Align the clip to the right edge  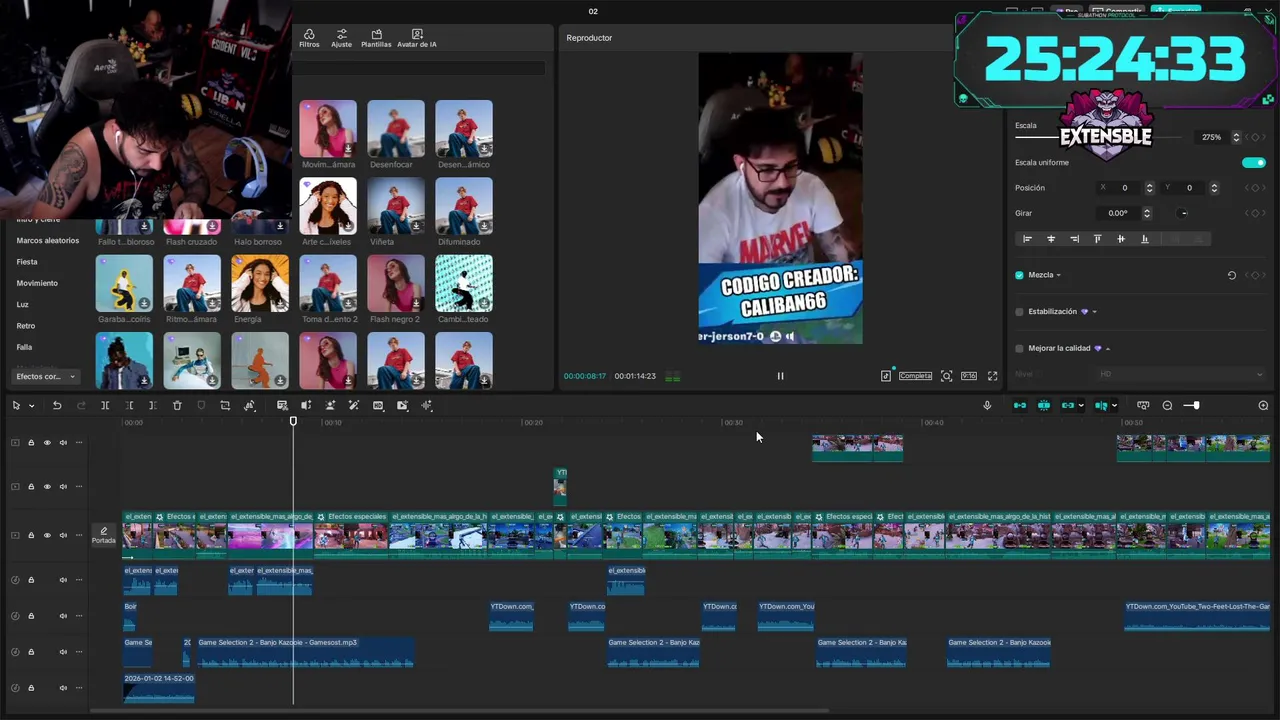click(1074, 239)
